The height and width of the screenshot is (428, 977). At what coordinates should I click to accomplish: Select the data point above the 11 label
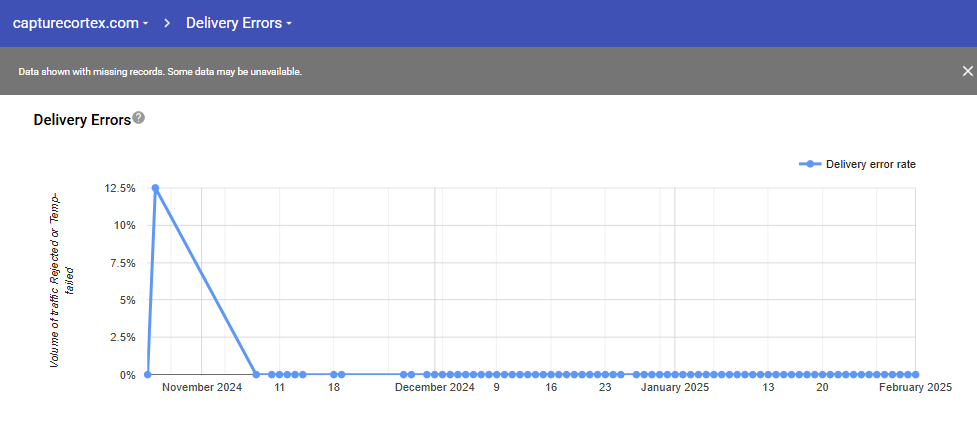point(279,375)
